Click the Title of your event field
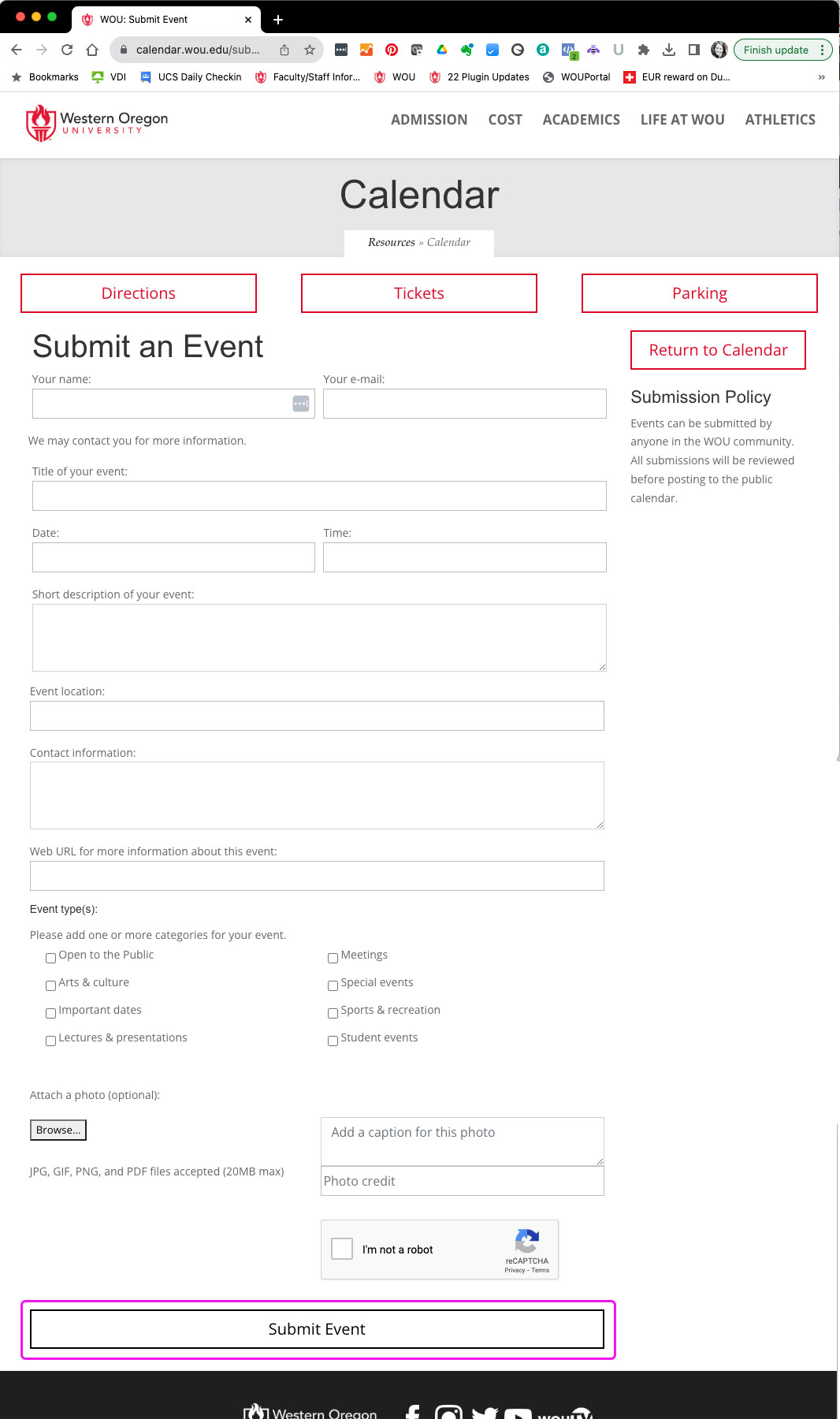Screen dimensions: 840x1419 click(x=319, y=496)
